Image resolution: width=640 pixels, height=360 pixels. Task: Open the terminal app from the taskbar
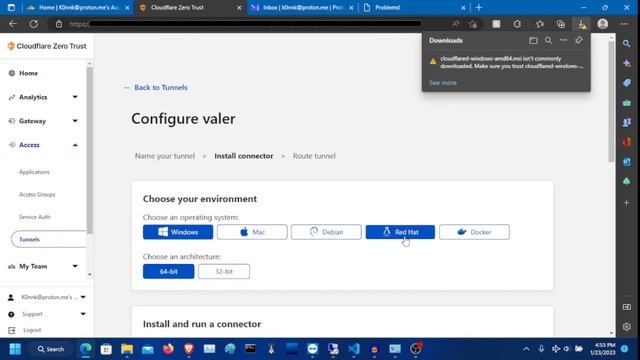pos(251,349)
